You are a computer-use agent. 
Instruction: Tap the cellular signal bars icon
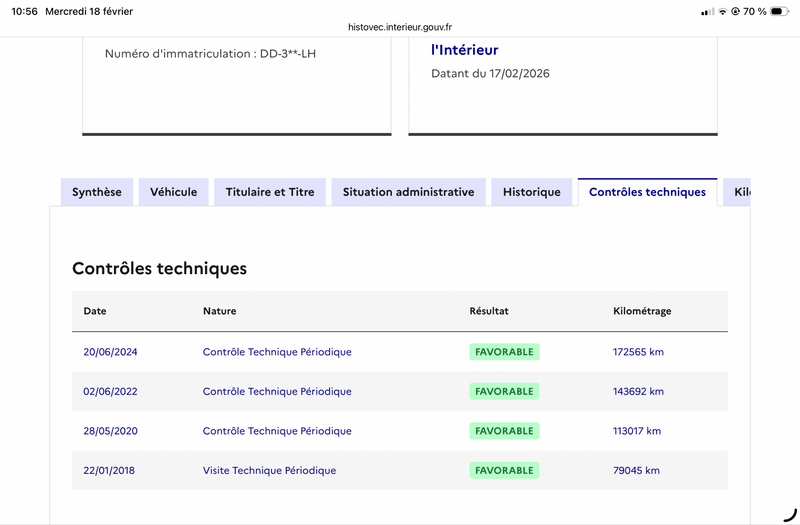707,12
